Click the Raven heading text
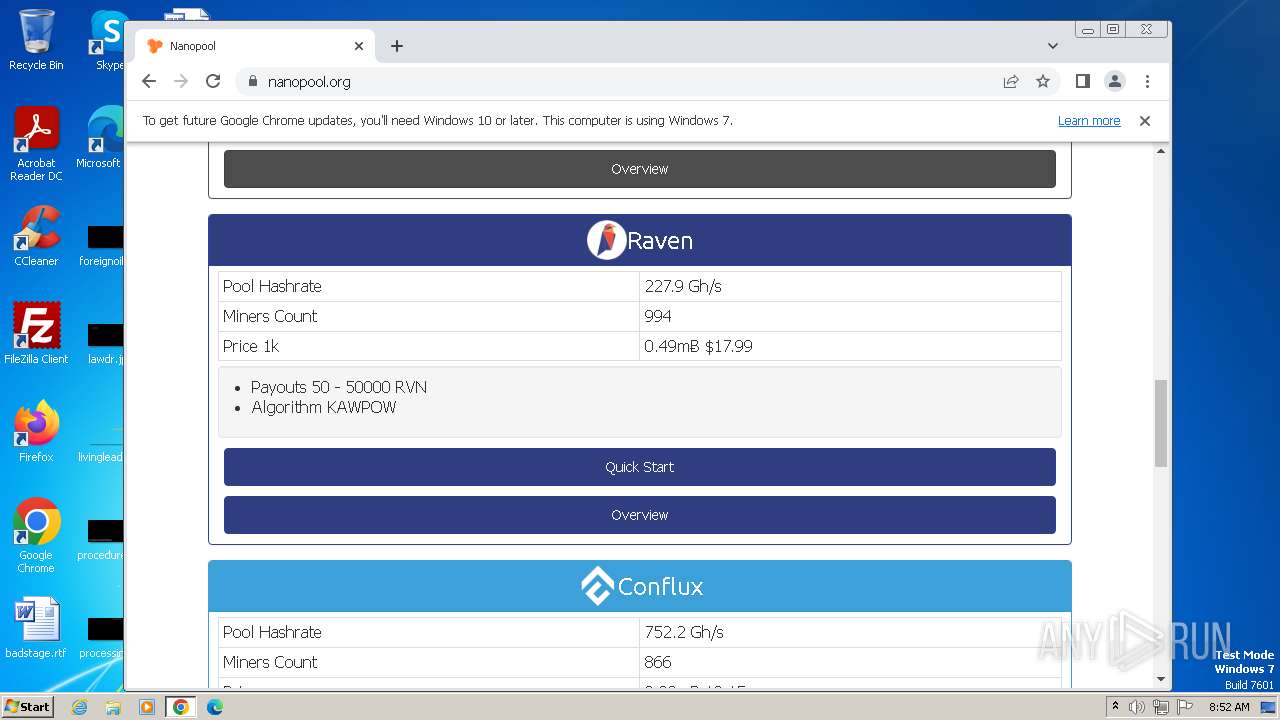This screenshot has height=720, width=1280. pos(660,241)
